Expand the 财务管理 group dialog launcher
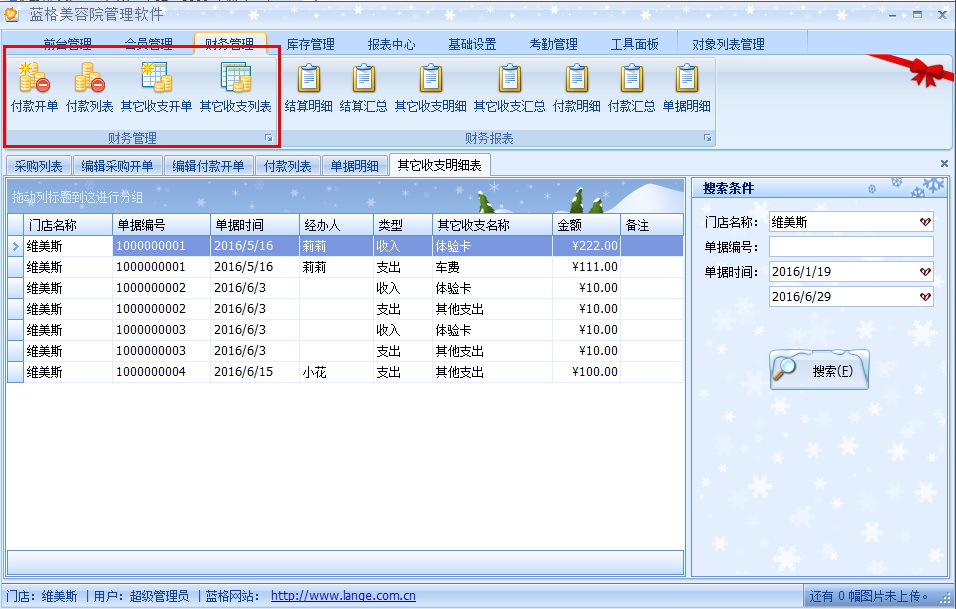This screenshot has width=956, height=609. (x=268, y=138)
